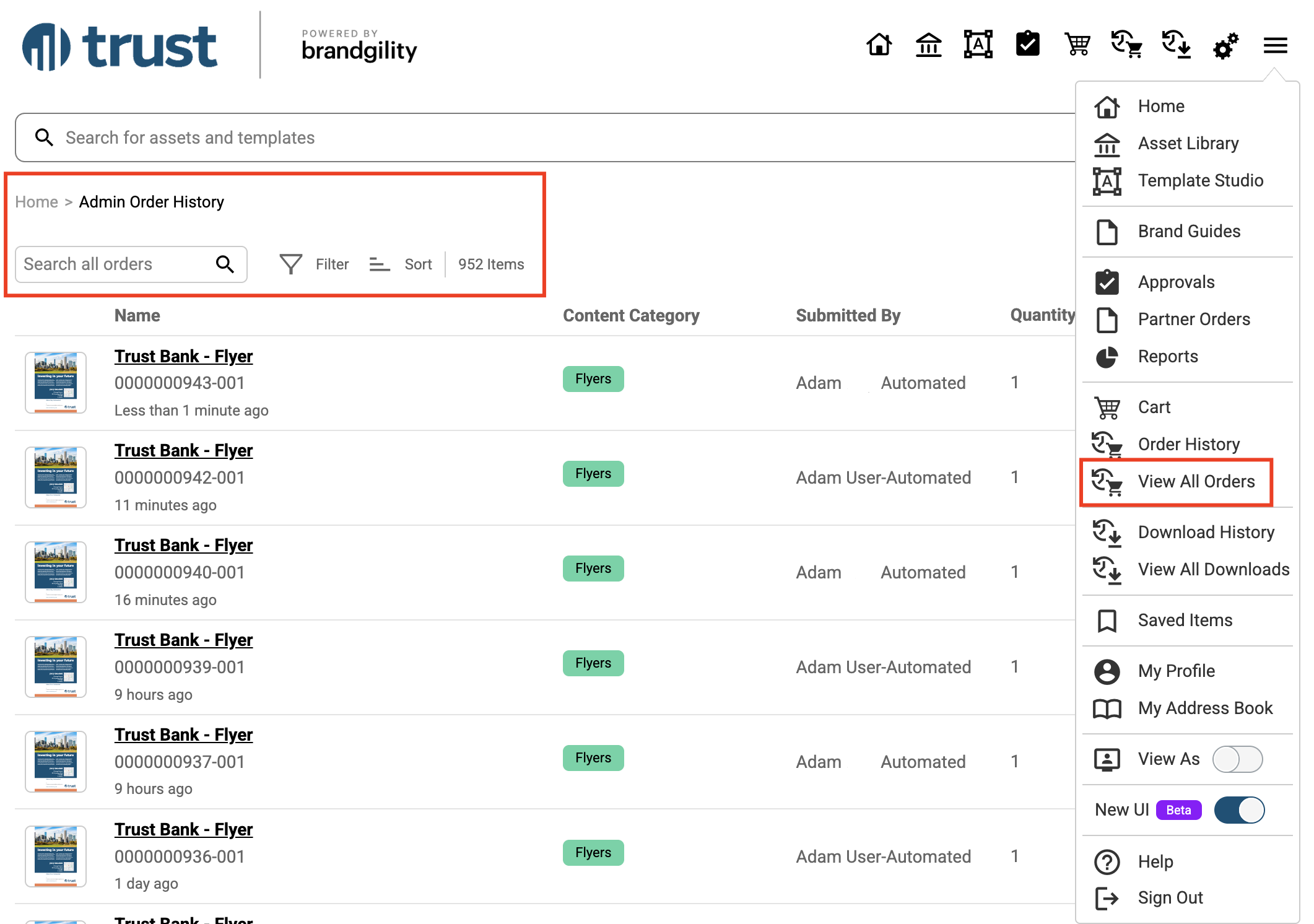Toggle the View As switch
The image size is (1314, 924).
1237,759
